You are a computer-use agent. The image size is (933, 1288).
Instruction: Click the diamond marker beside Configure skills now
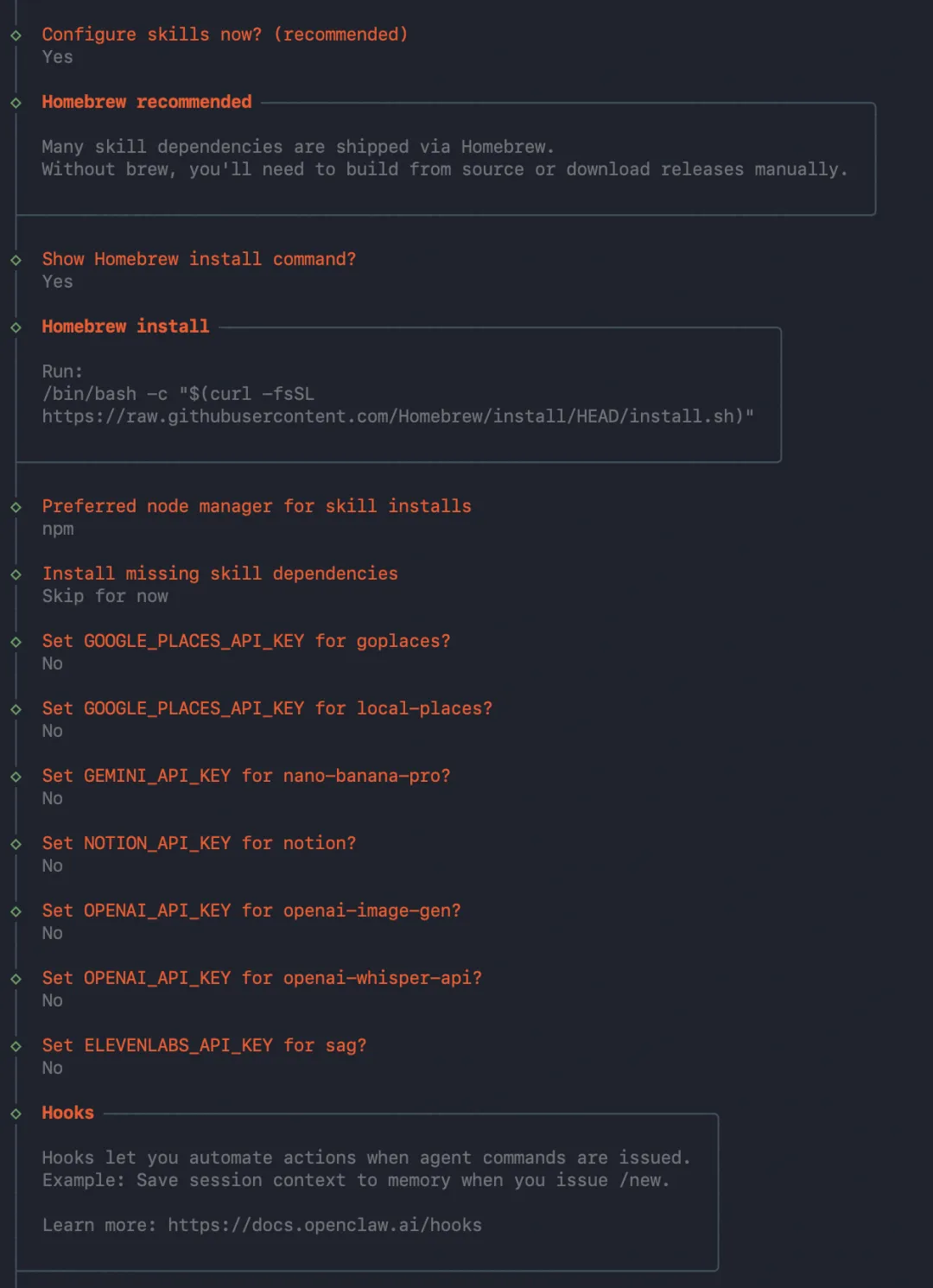pyautogui.click(x=16, y=35)
